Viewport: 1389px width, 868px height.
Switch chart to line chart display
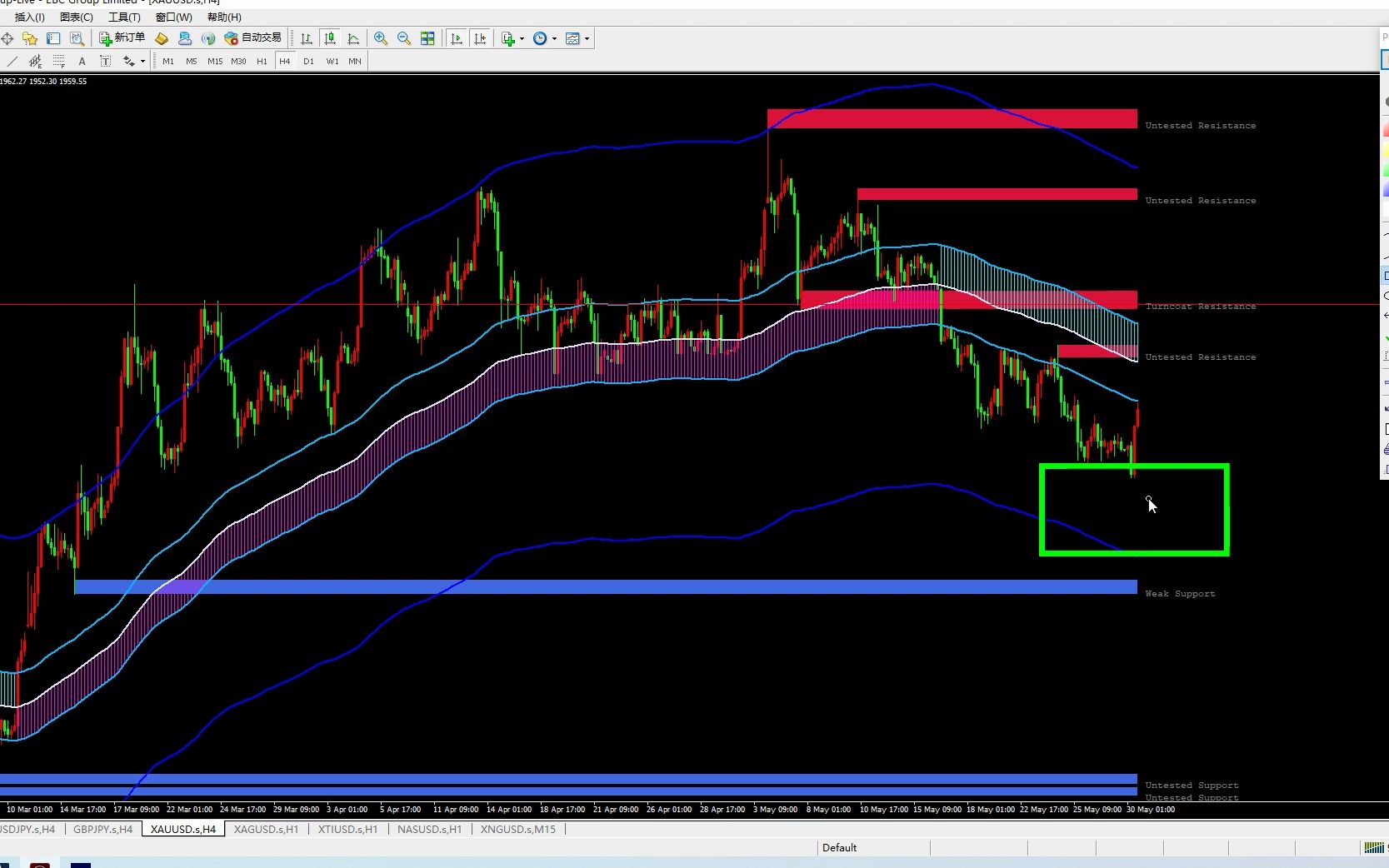(x=353, y=38)
